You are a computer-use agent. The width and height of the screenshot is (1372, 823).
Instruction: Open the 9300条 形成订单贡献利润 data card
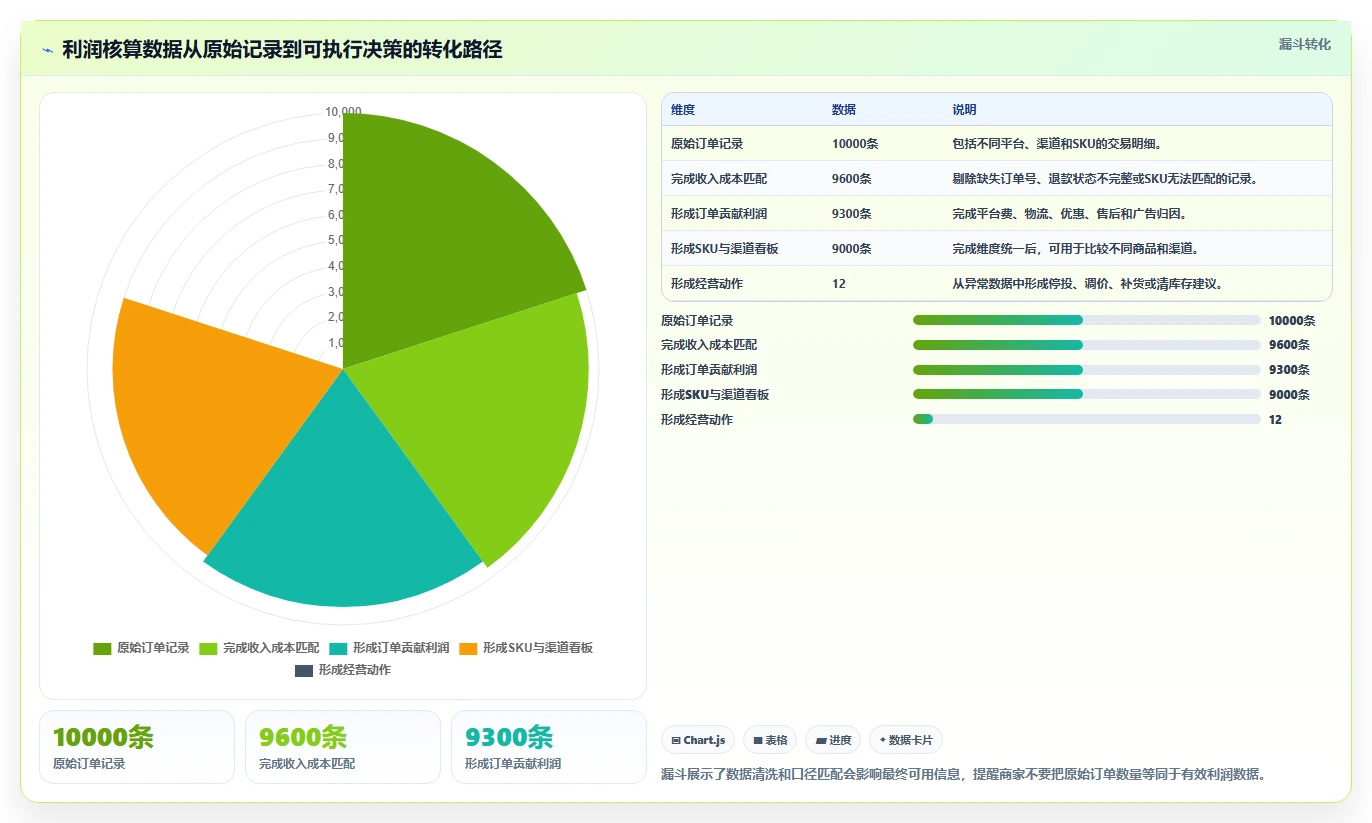click(549, 747)
